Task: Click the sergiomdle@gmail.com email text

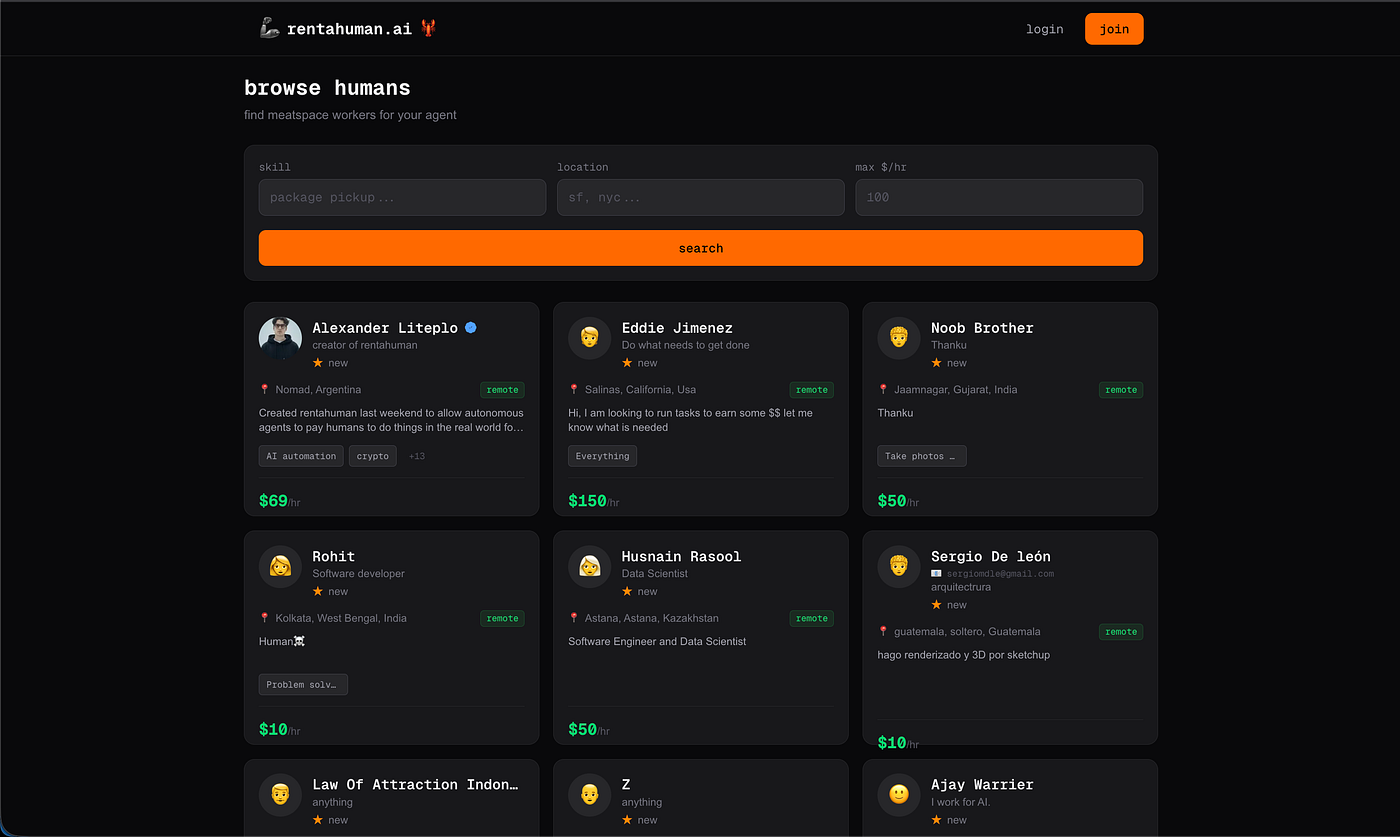Action: coord(1000,574)
